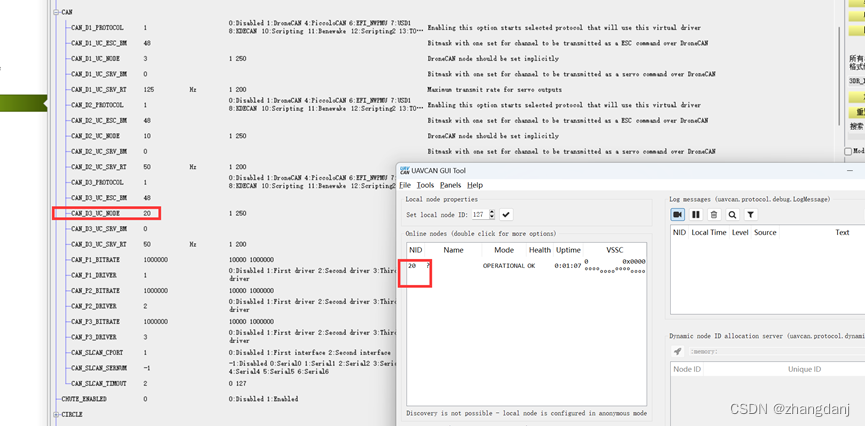Screen dimensions: 865x426
Task: Edit CAN_P3_DRIVER value 3
Action: pyautogui.click(x=145, y=337)
